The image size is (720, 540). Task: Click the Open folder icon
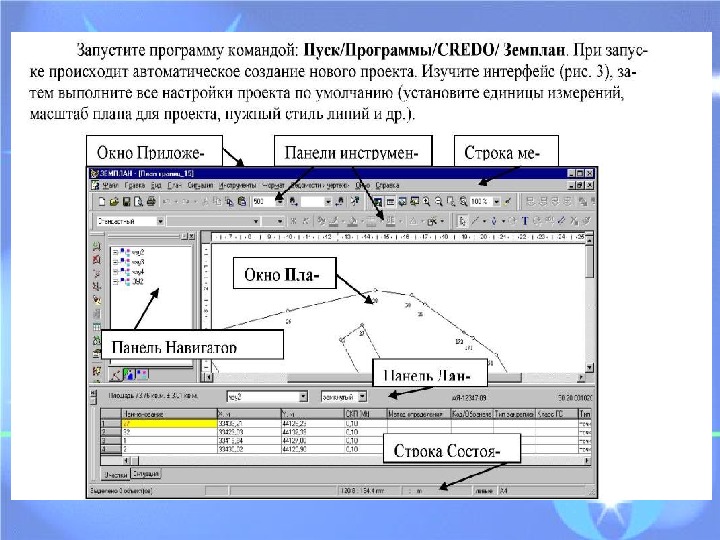pos(114,201)
